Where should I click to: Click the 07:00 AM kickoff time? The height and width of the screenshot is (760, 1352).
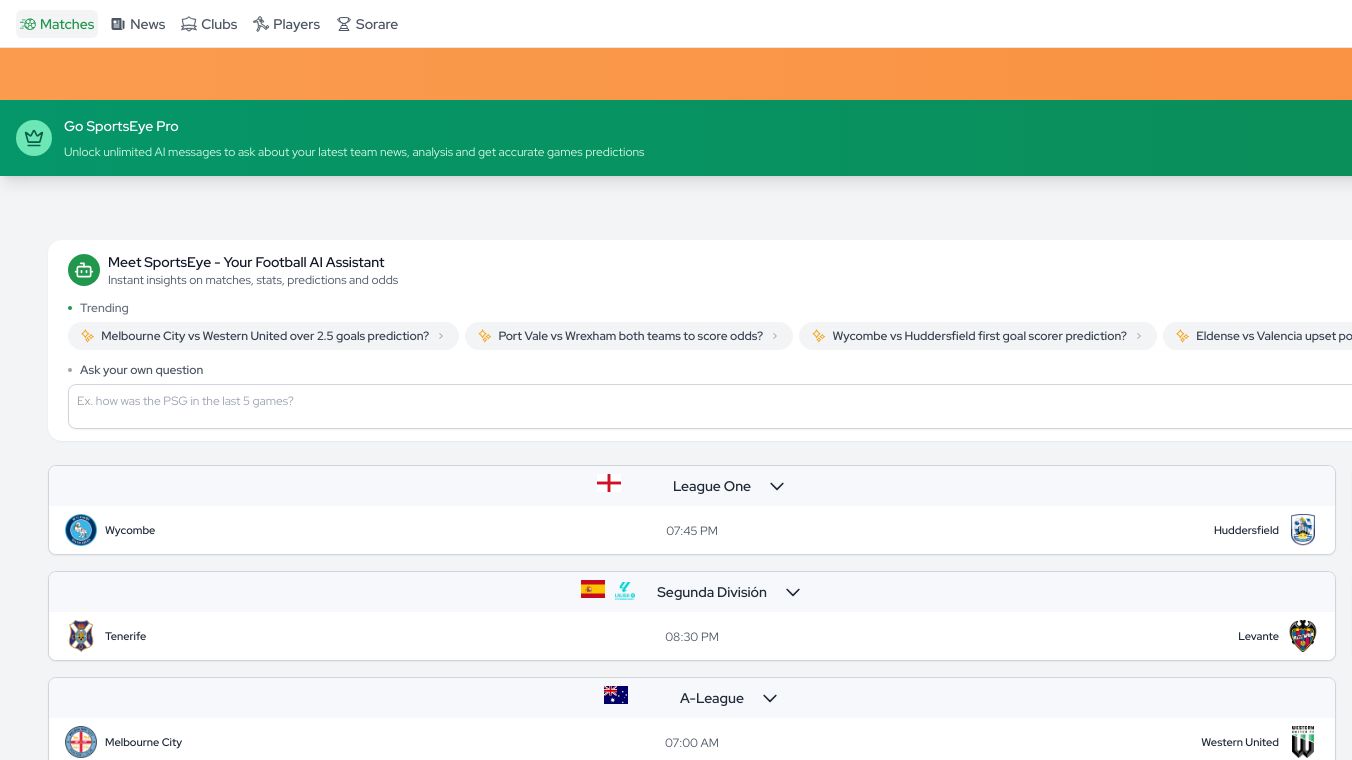[692, 743]
